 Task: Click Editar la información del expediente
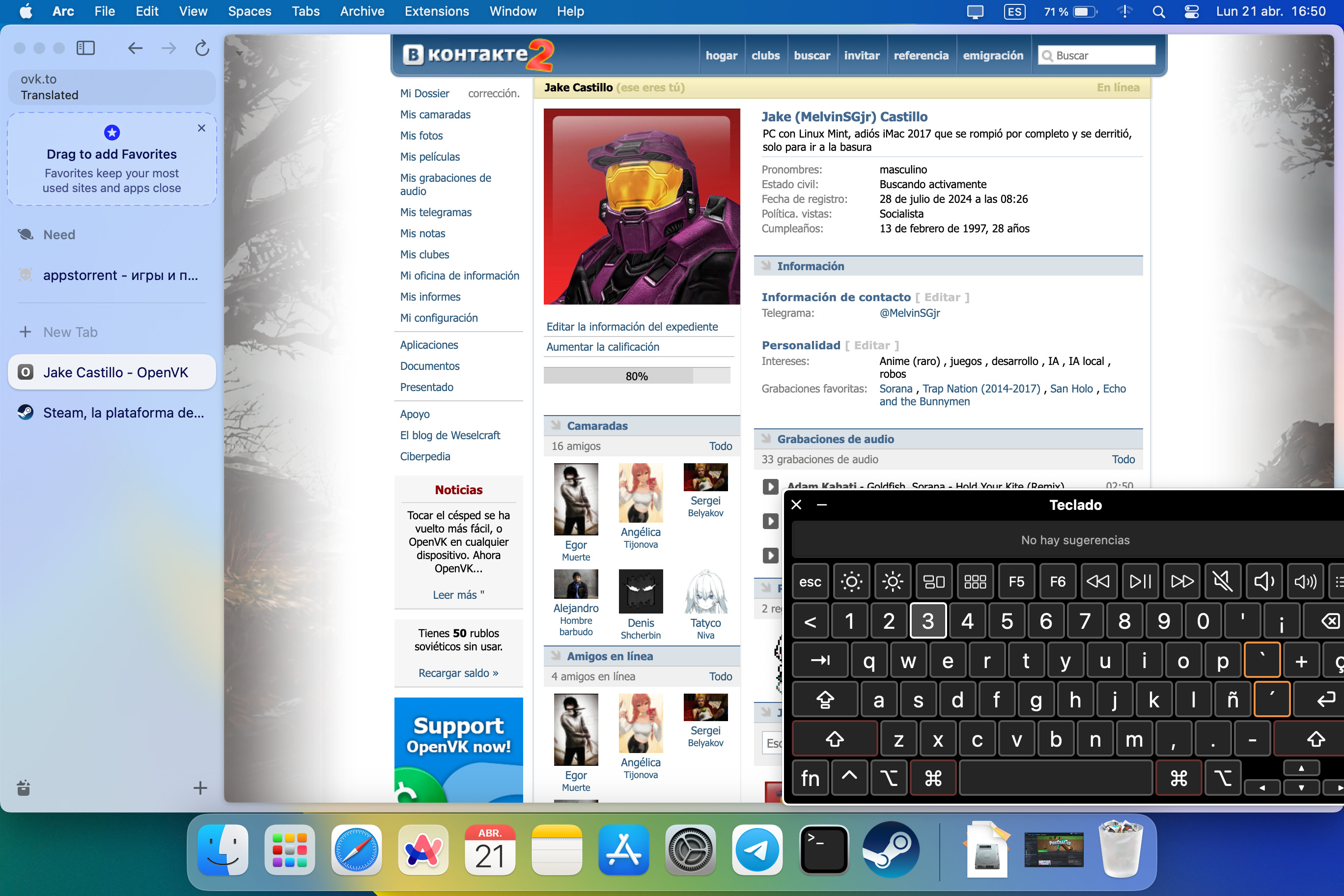tap(631, 326)
